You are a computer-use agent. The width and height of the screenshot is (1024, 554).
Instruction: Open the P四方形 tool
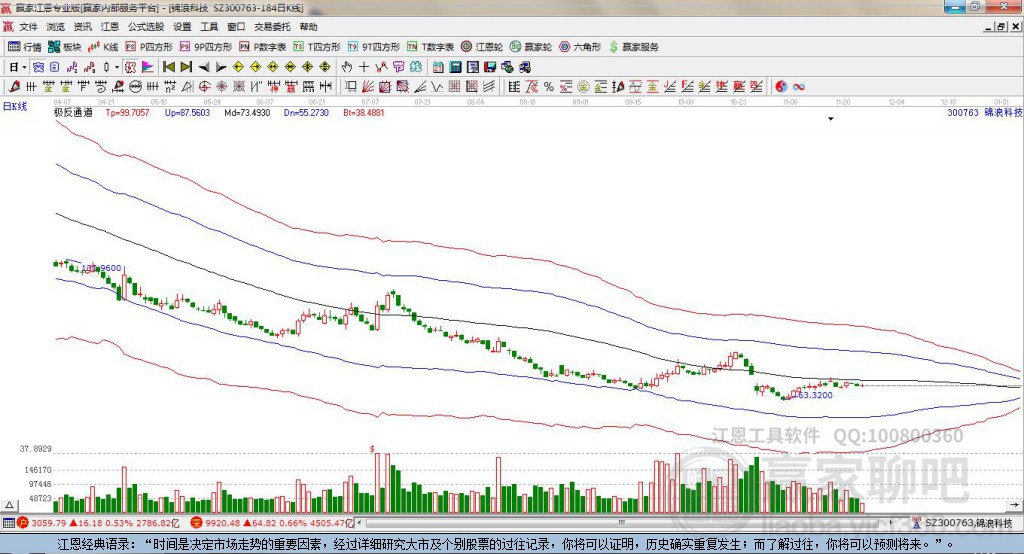tap(149, 47)
